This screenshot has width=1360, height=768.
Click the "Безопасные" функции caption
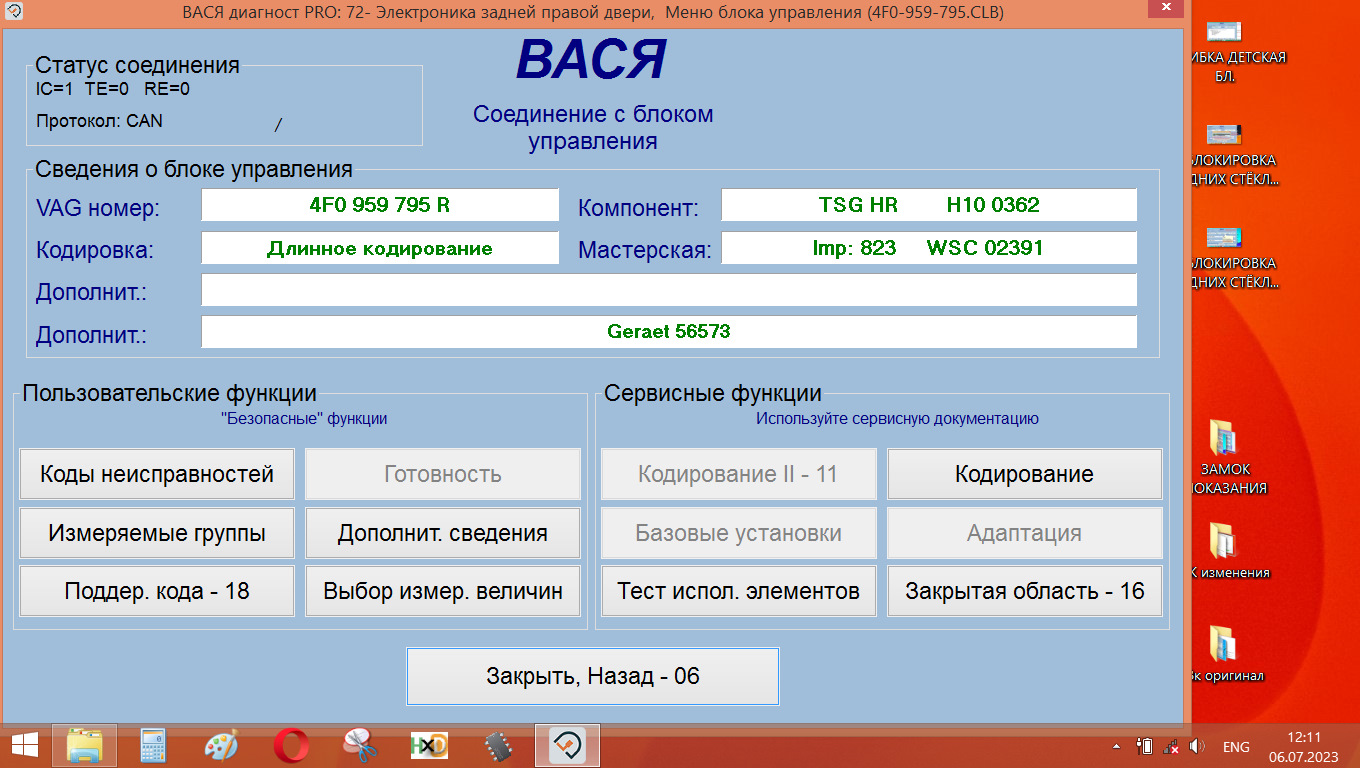(x=304, y=419)
